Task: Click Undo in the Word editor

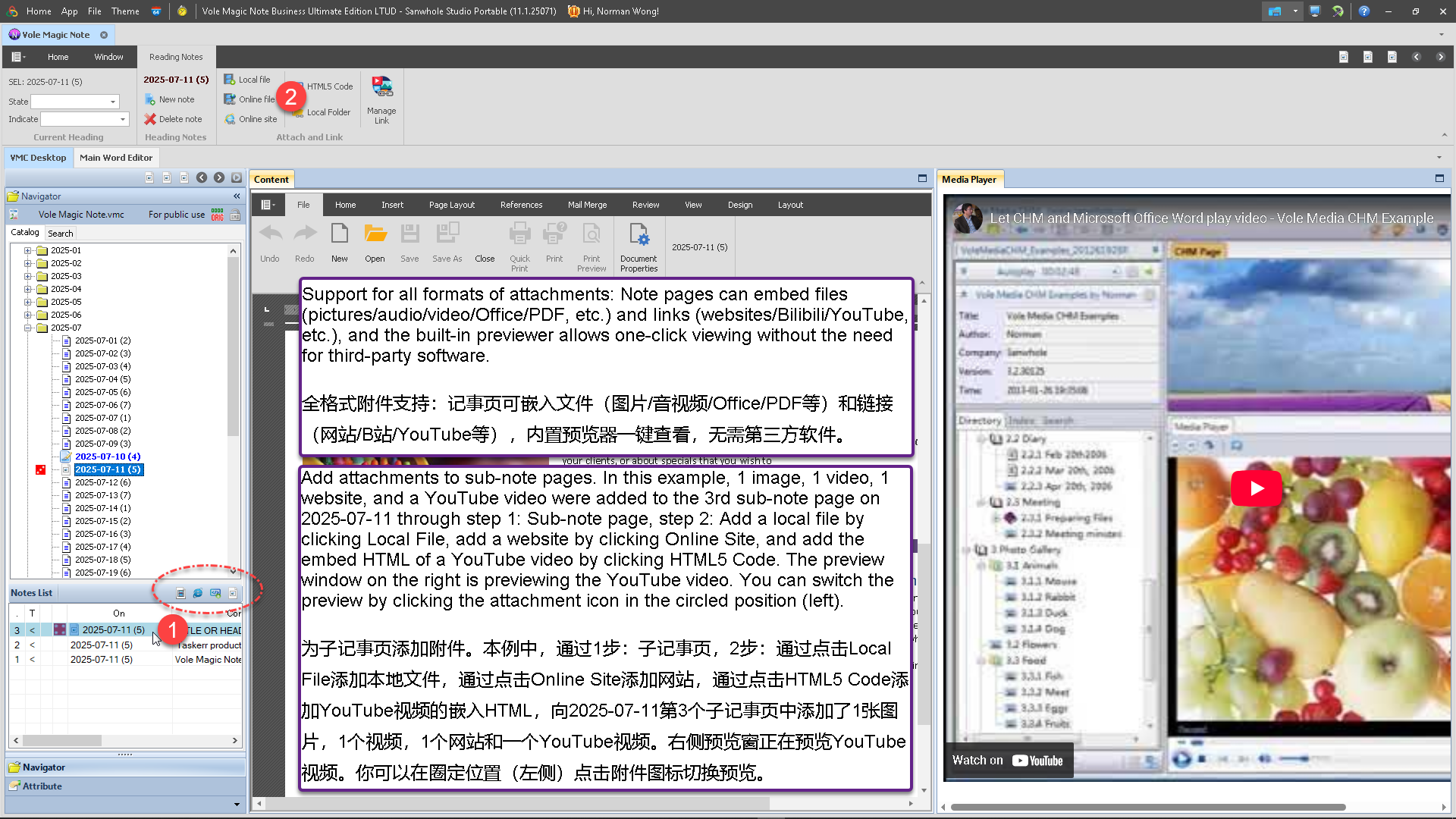Action: point(270,243)
